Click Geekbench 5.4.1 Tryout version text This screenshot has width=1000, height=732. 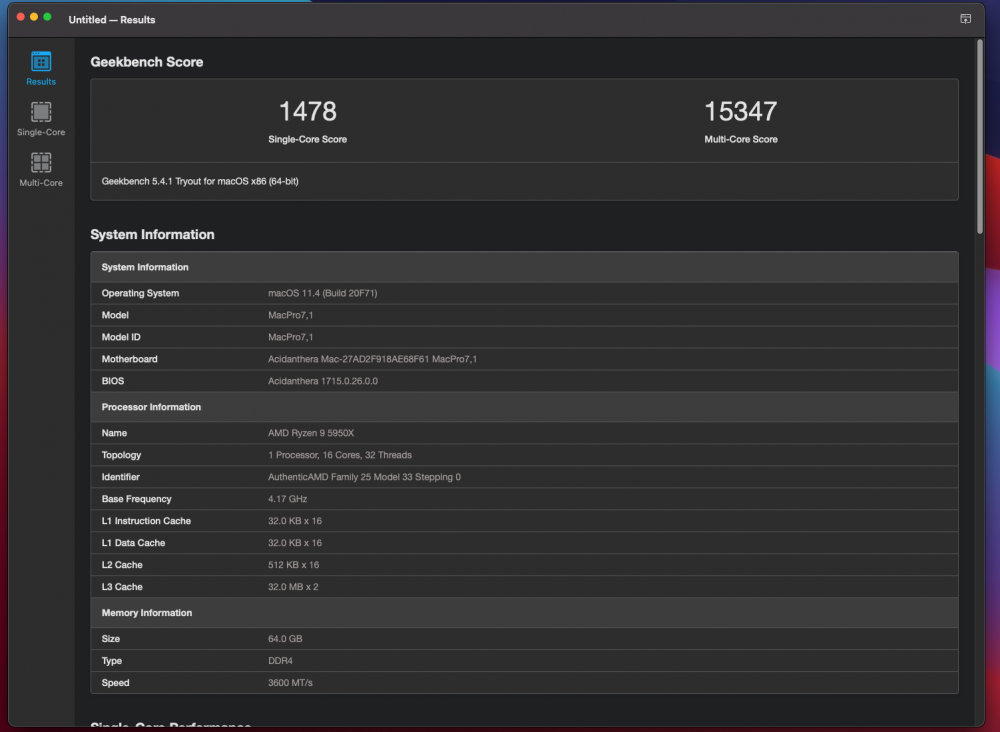point(200,181)
